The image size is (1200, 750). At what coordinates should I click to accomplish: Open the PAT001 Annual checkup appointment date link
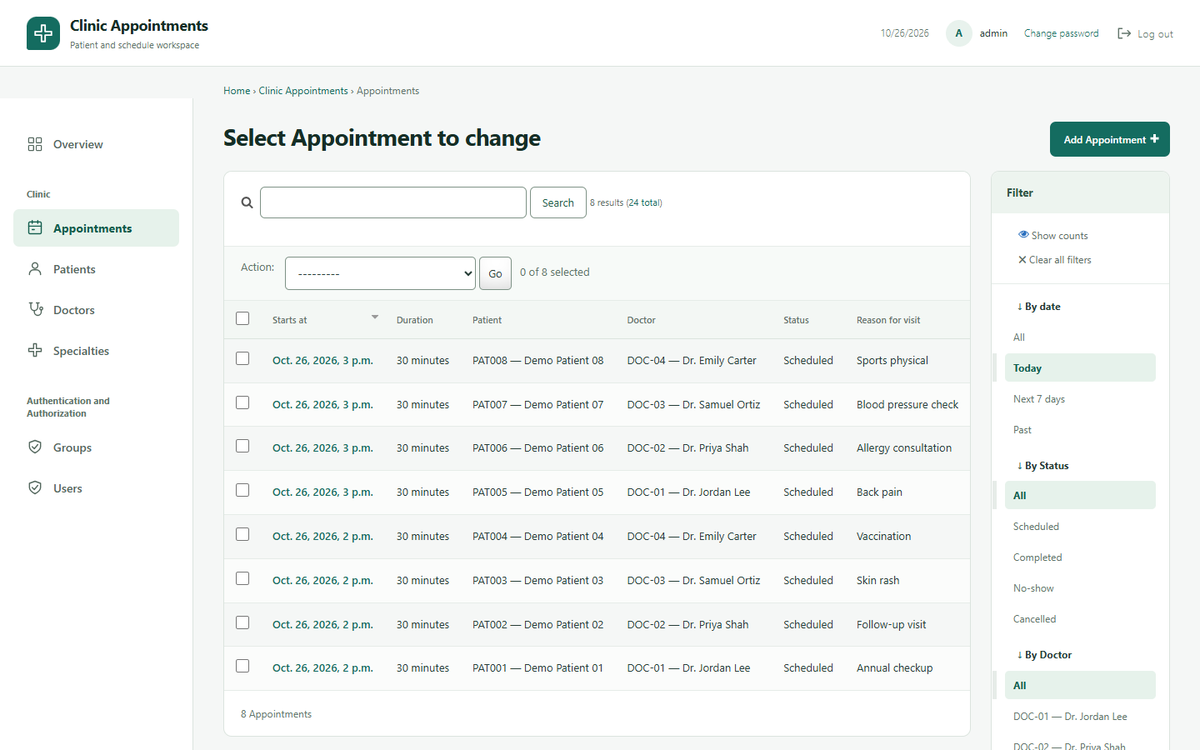(x=322, y=668)
